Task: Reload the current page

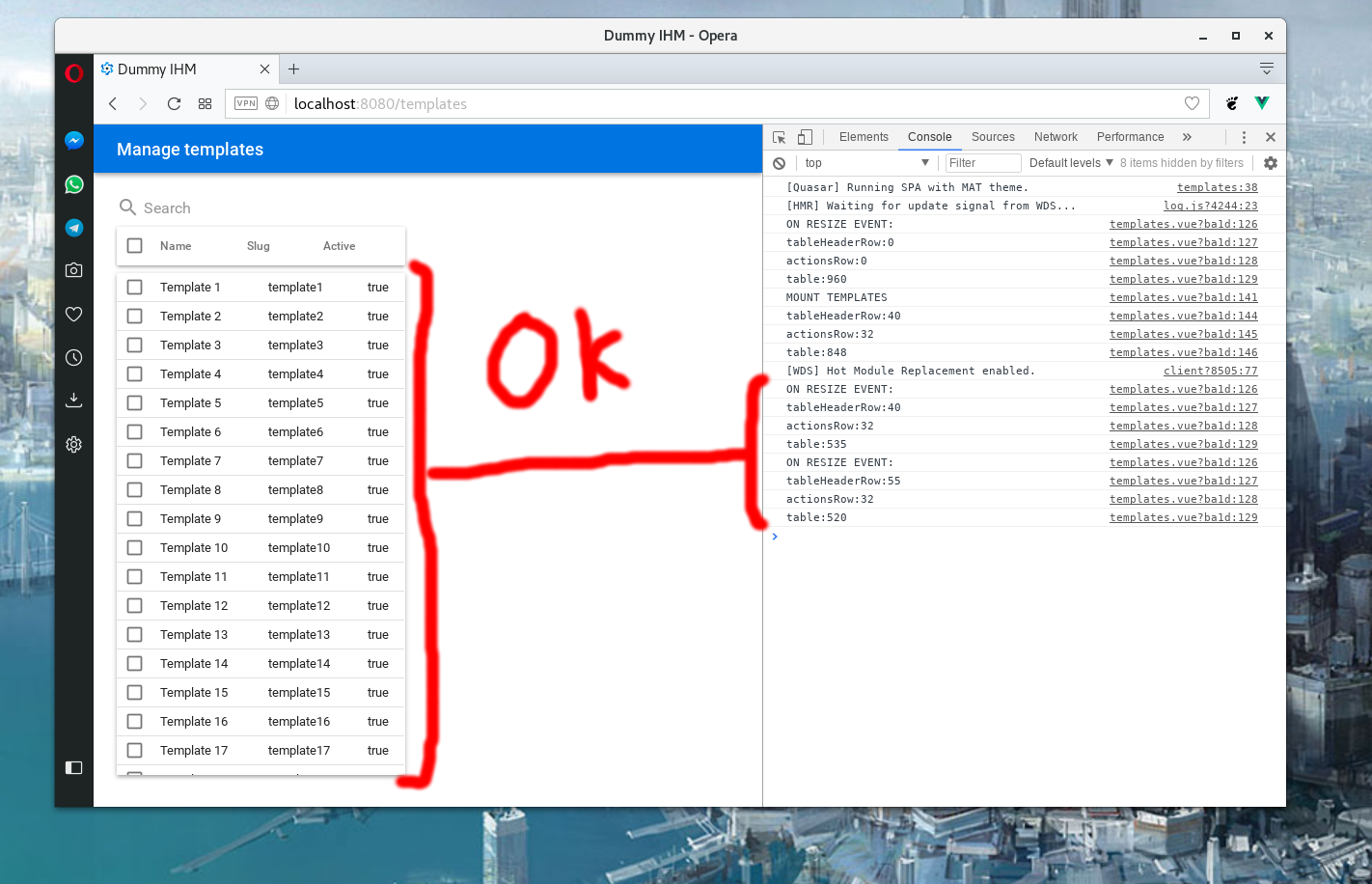Action: click(x=174, y=103)
